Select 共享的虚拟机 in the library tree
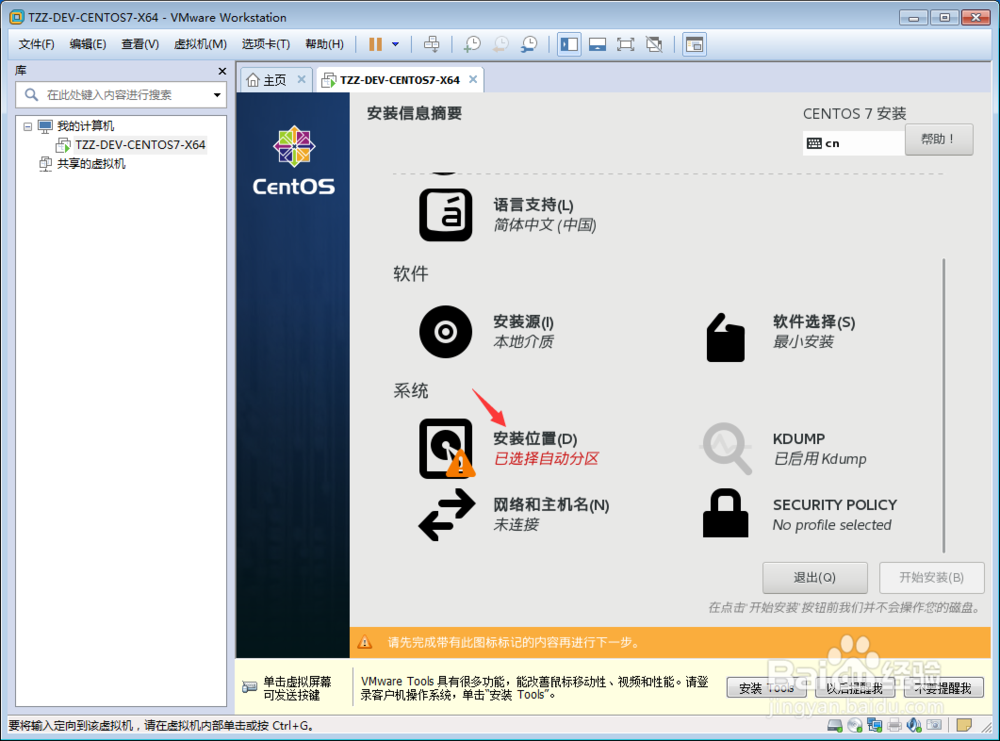 tap(91, 164)
